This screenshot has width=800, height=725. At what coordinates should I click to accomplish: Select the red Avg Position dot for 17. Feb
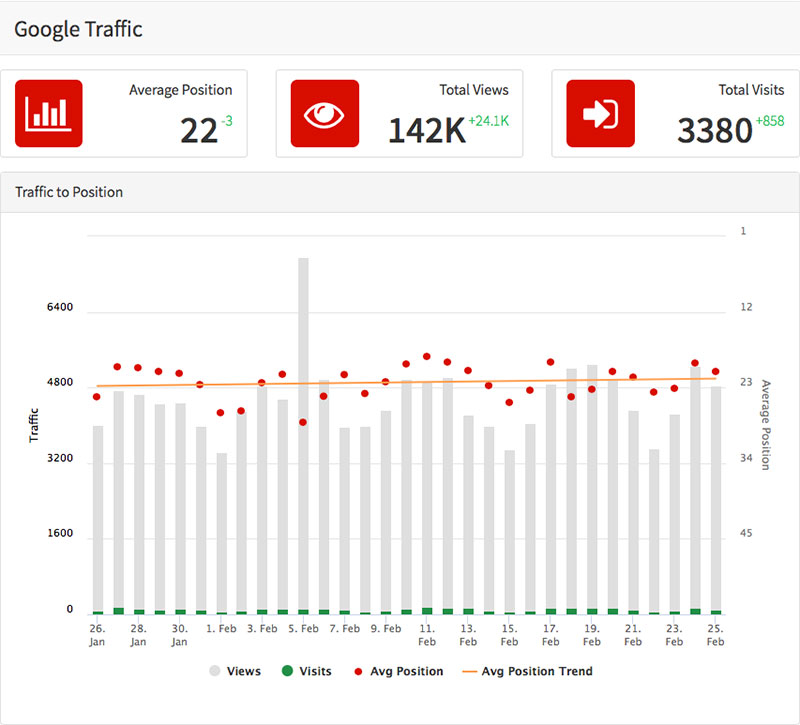tap(551, 362)
